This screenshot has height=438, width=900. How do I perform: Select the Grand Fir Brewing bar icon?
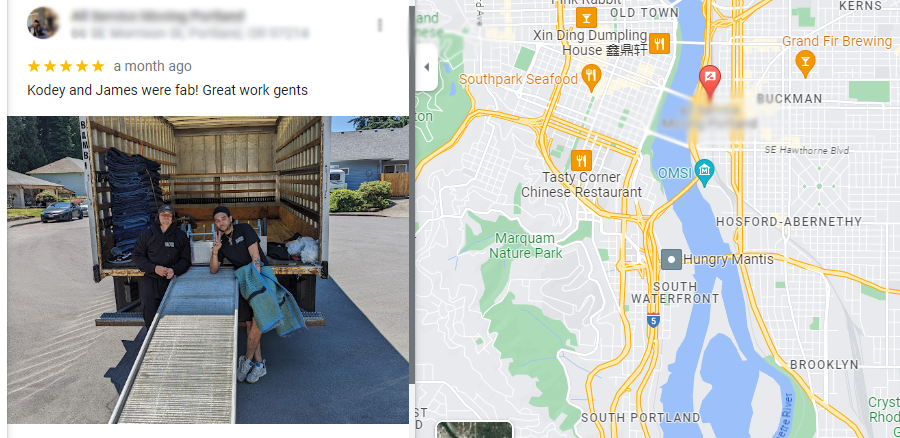point(805,61)
